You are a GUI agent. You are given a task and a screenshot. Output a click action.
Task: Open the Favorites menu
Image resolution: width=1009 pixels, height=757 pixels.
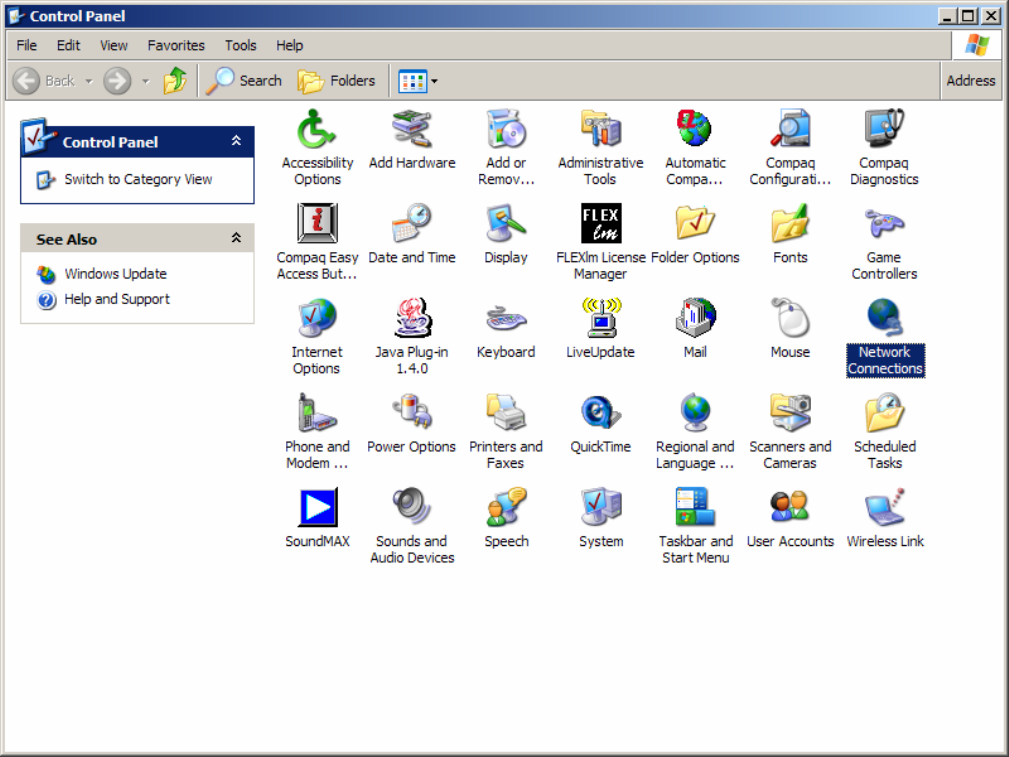click(x=176, y=45)
